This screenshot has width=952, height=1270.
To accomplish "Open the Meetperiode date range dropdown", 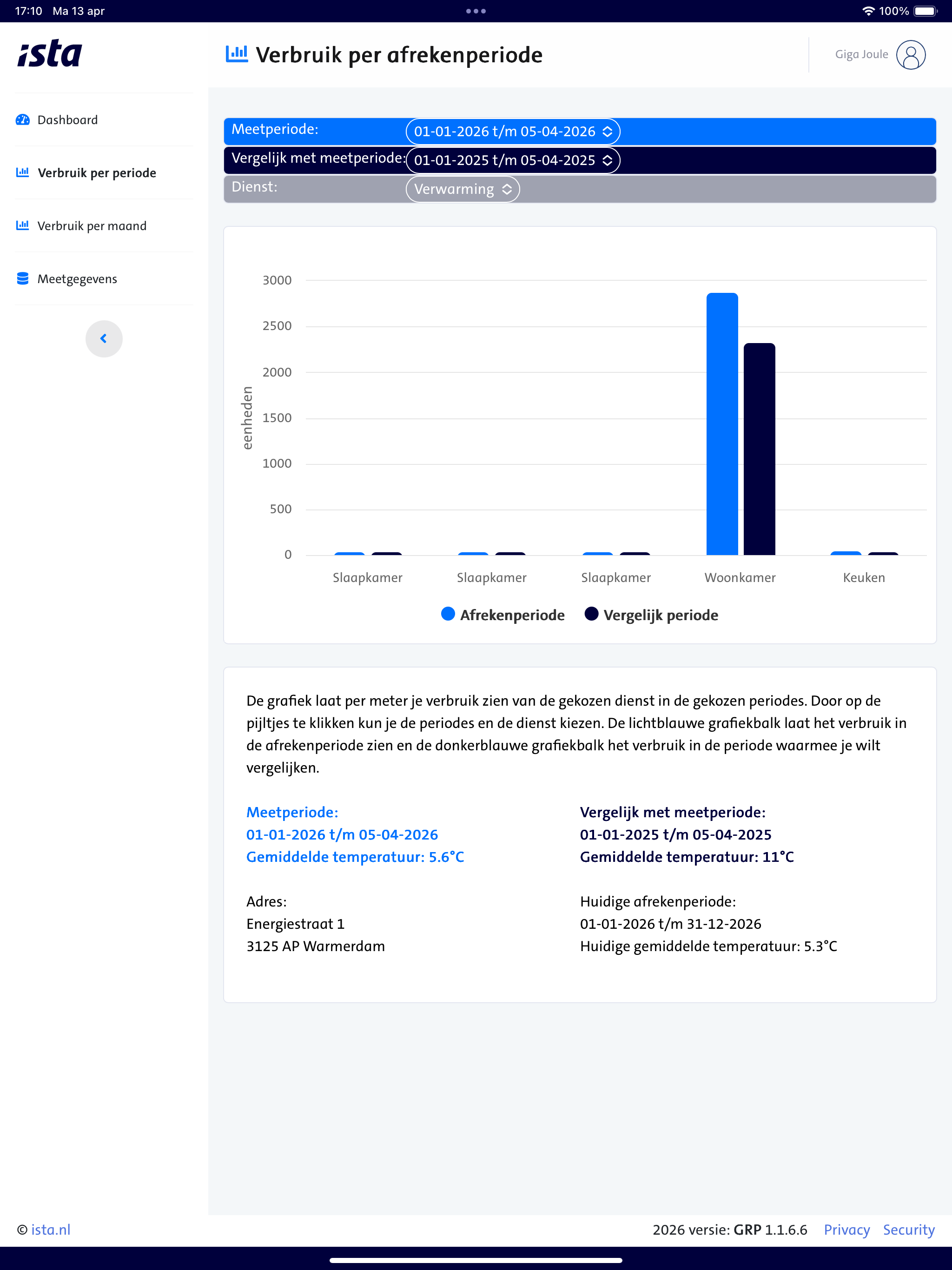I will (513, 132).
